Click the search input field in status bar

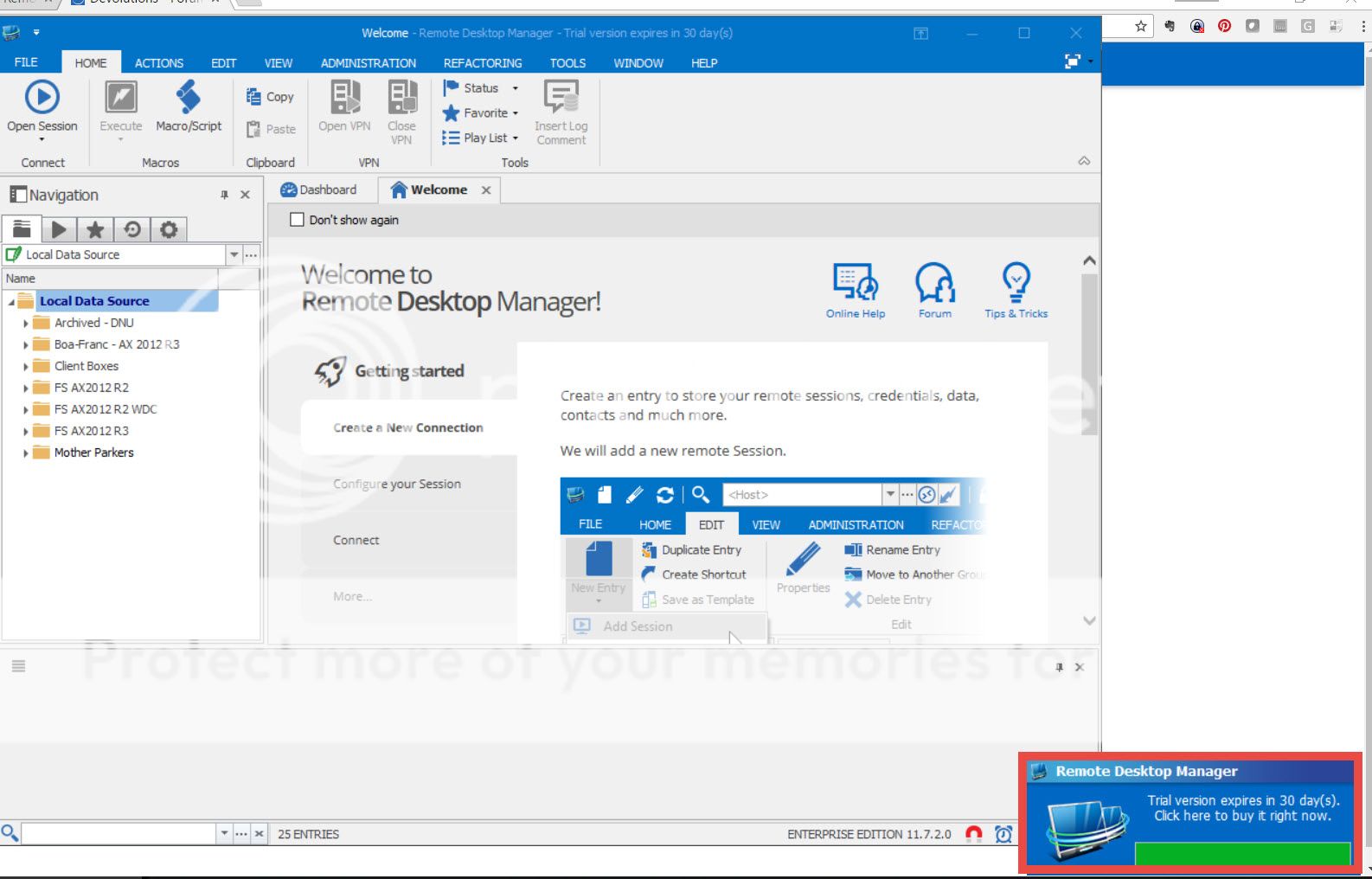point(119,834)
